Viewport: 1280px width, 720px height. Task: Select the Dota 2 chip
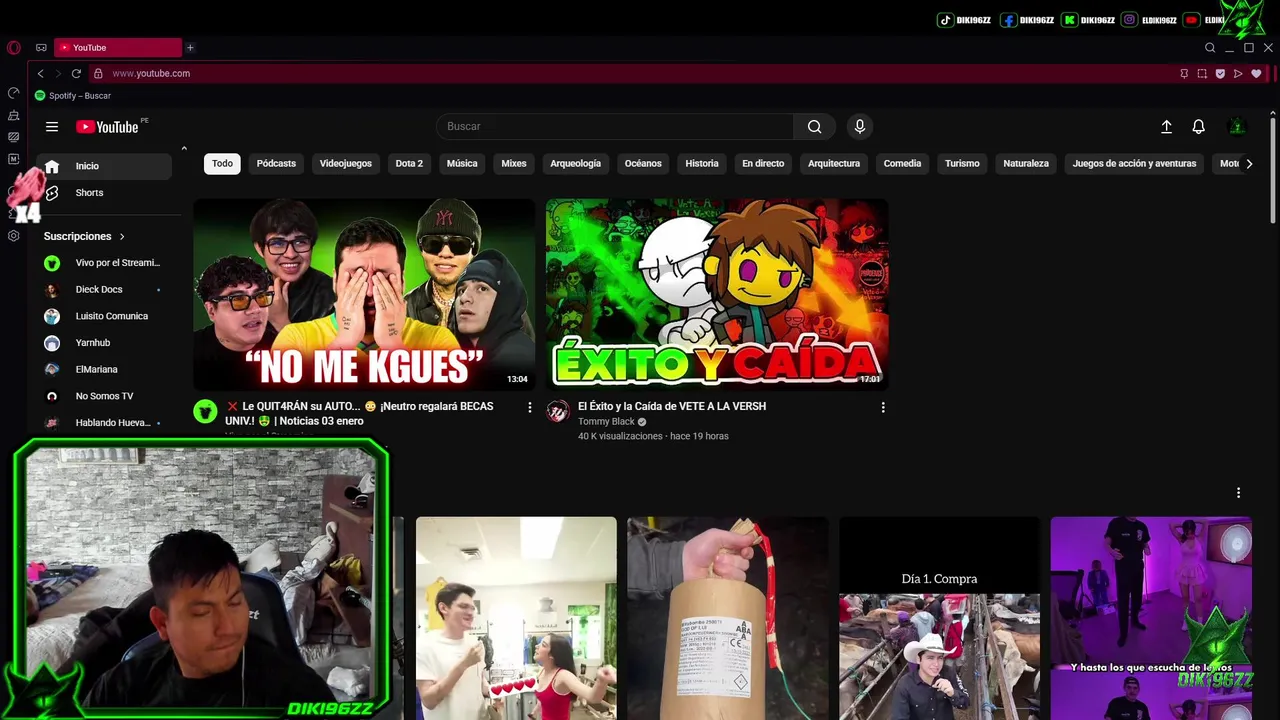[409, 163]
